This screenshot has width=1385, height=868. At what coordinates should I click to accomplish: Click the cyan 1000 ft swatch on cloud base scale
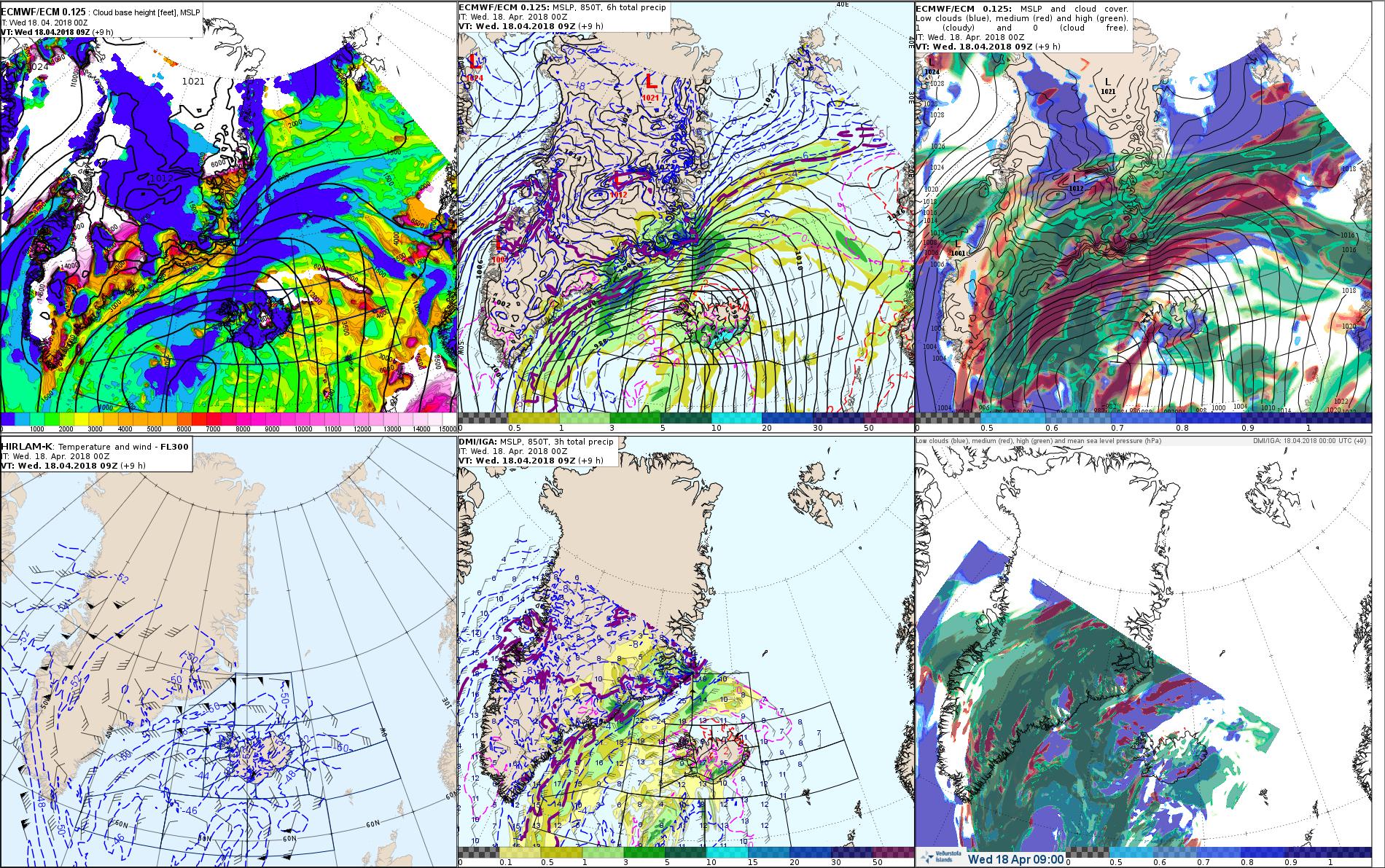pos(37,418)
